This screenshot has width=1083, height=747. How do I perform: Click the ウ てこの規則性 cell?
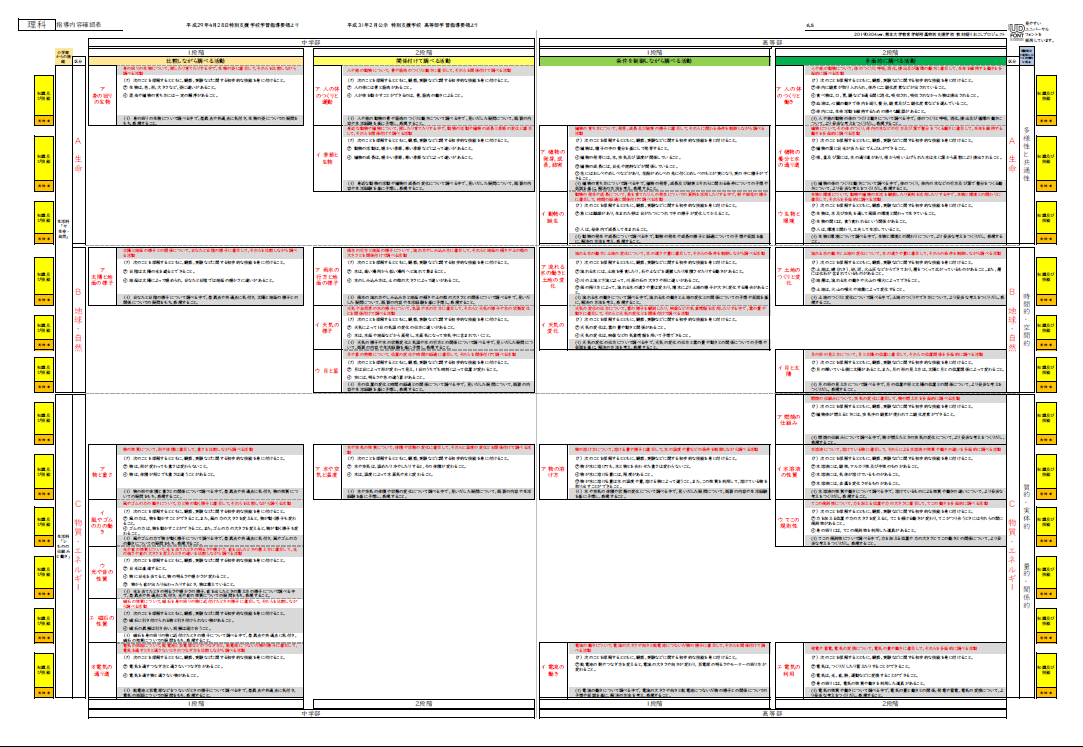pos(789,522)
